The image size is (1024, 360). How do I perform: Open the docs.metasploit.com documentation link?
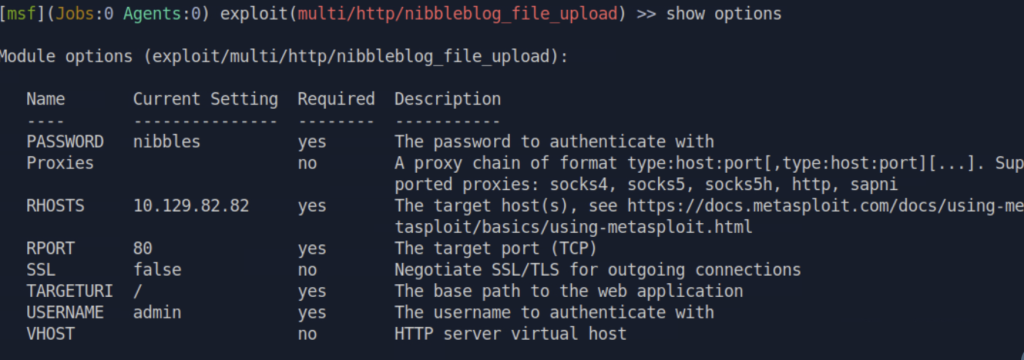tap(825, 206)
